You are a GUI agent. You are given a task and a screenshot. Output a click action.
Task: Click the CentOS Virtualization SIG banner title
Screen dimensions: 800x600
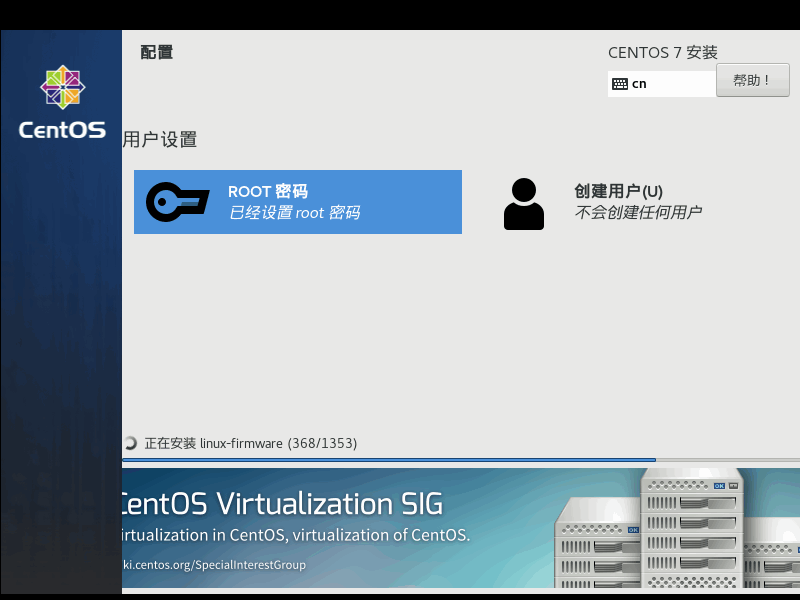[282, 504]
